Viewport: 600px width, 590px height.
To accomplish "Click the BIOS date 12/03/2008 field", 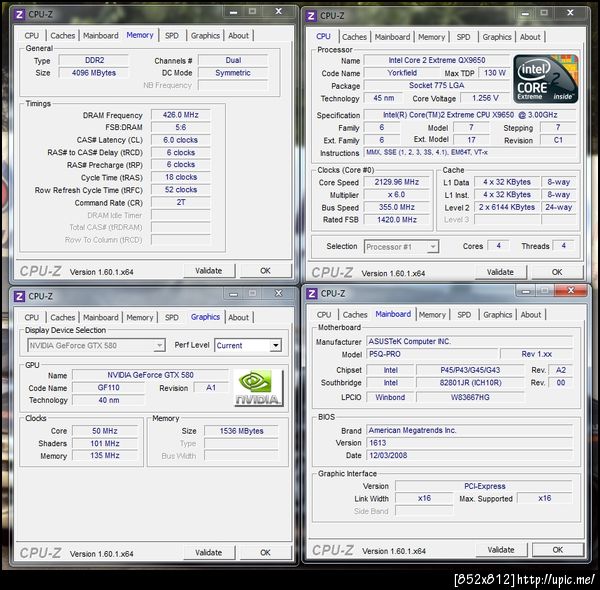I will 470,455.
